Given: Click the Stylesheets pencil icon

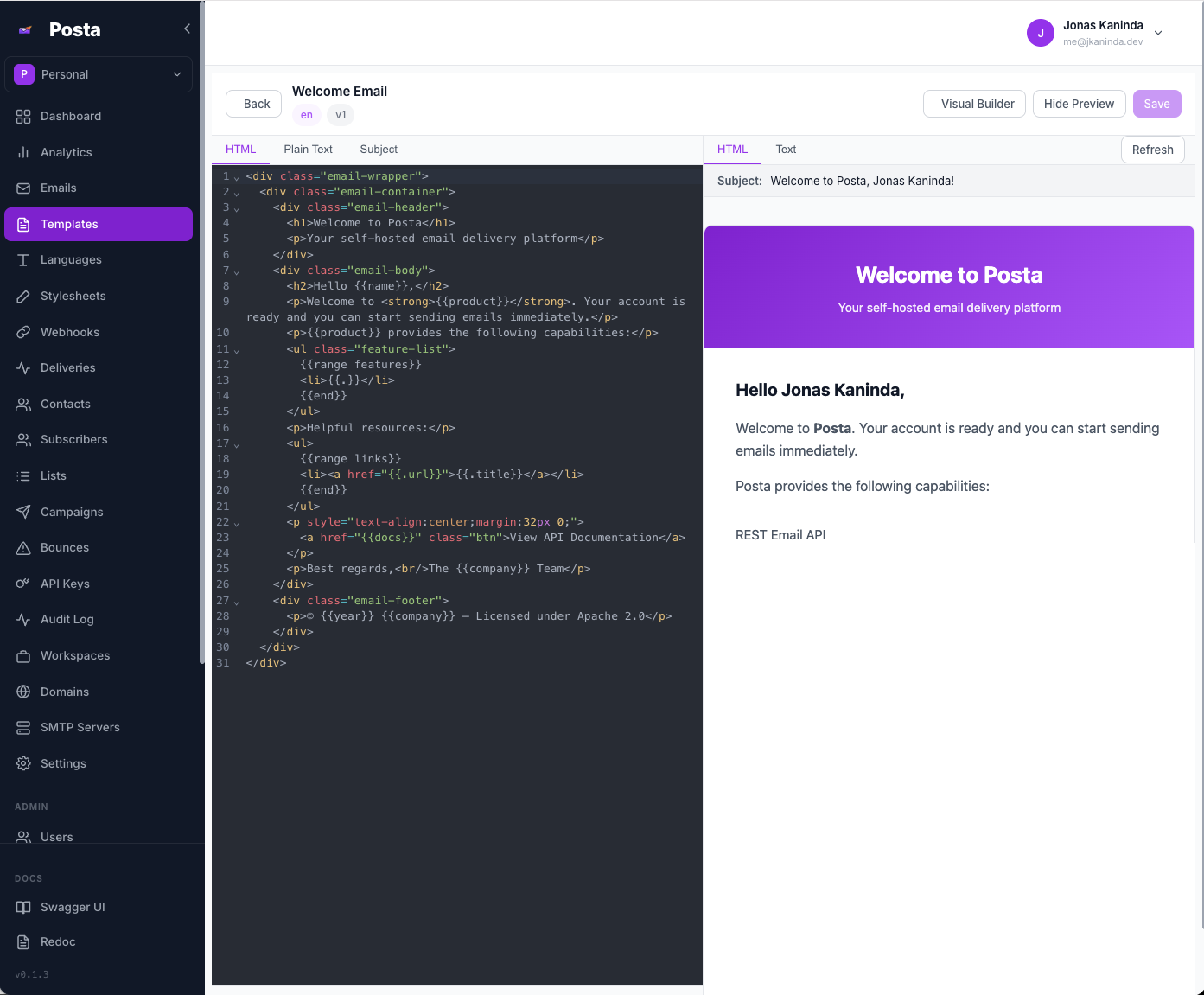Looking at the screenshot, I should (23, 297).
